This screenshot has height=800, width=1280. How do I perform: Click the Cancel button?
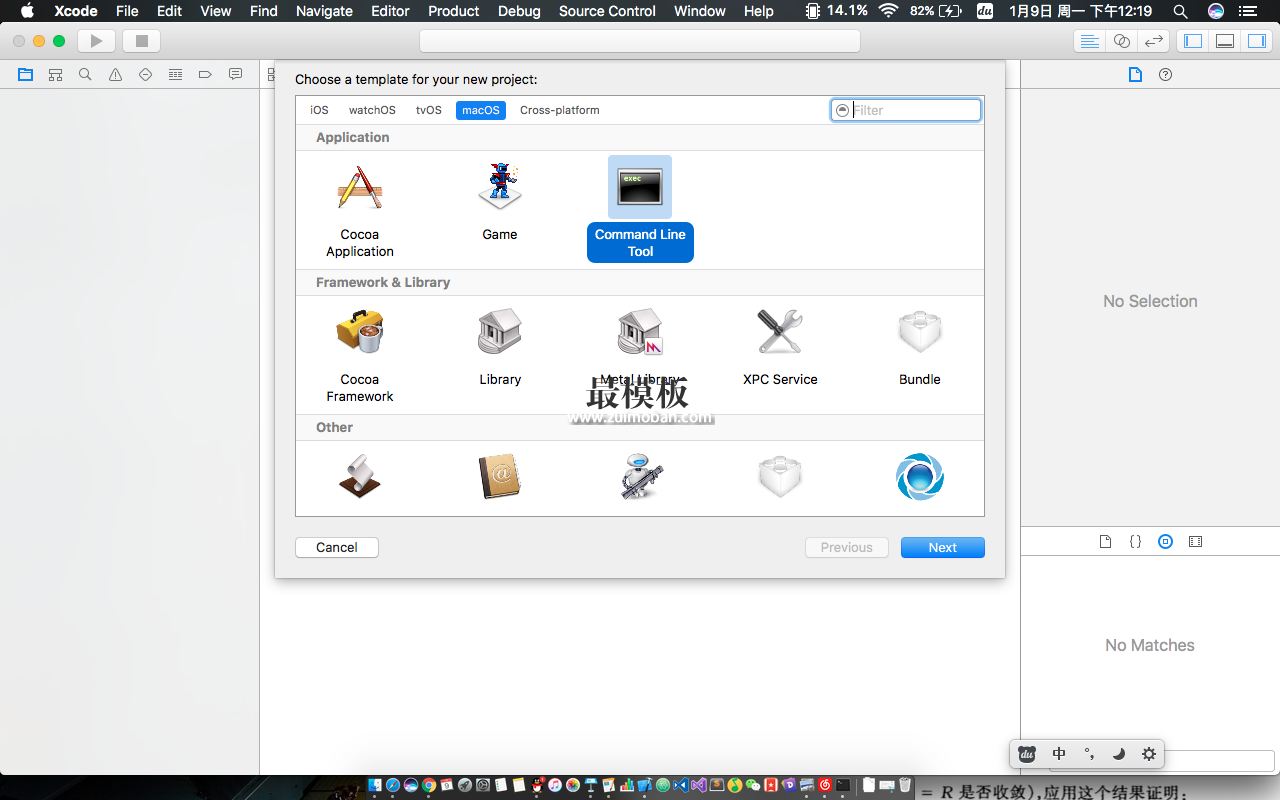337,547
